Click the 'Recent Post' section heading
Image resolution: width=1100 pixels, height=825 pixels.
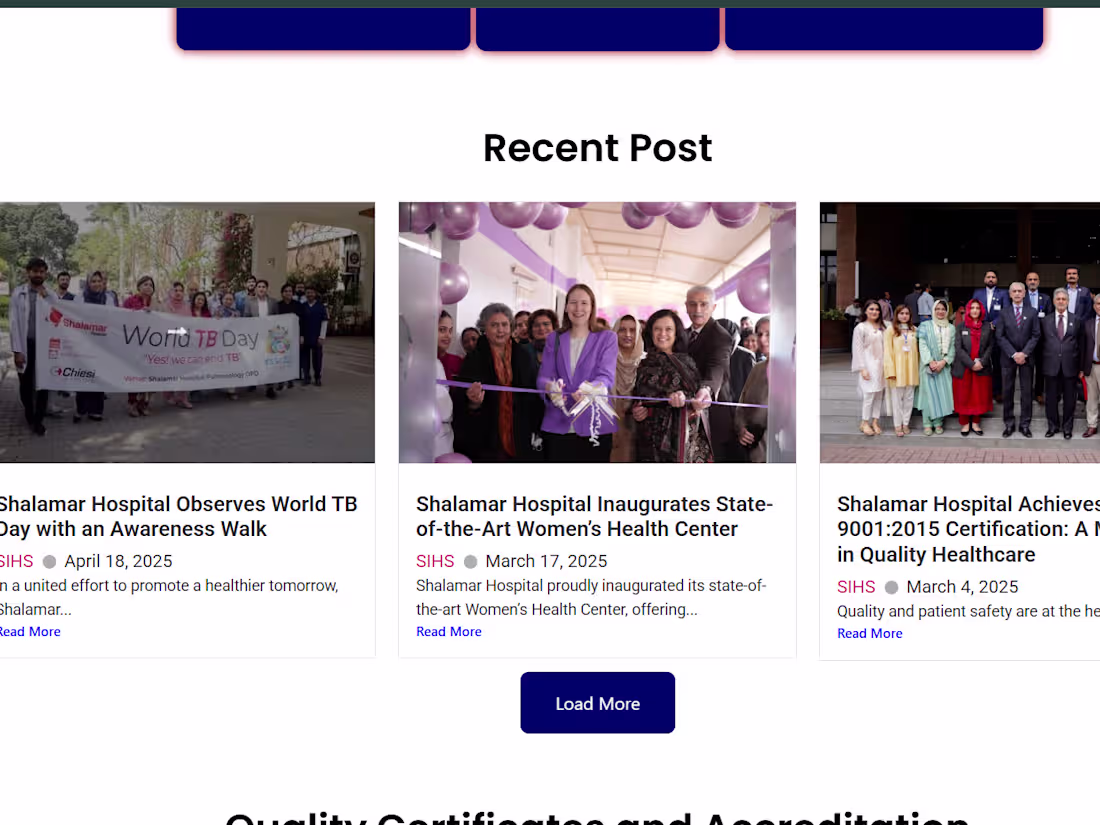(597, 147)
